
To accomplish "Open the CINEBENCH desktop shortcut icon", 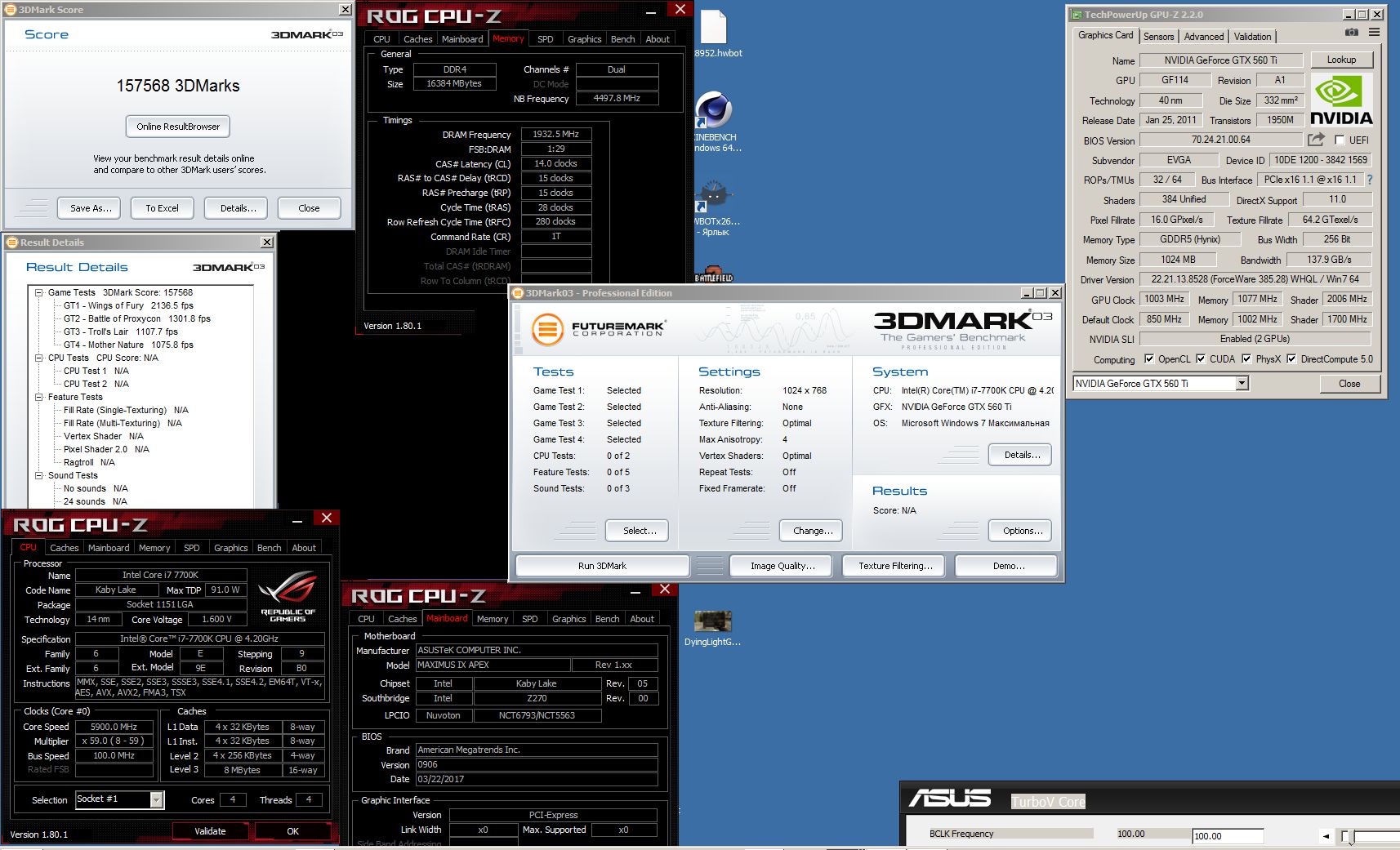I will [x=713, y=109].
